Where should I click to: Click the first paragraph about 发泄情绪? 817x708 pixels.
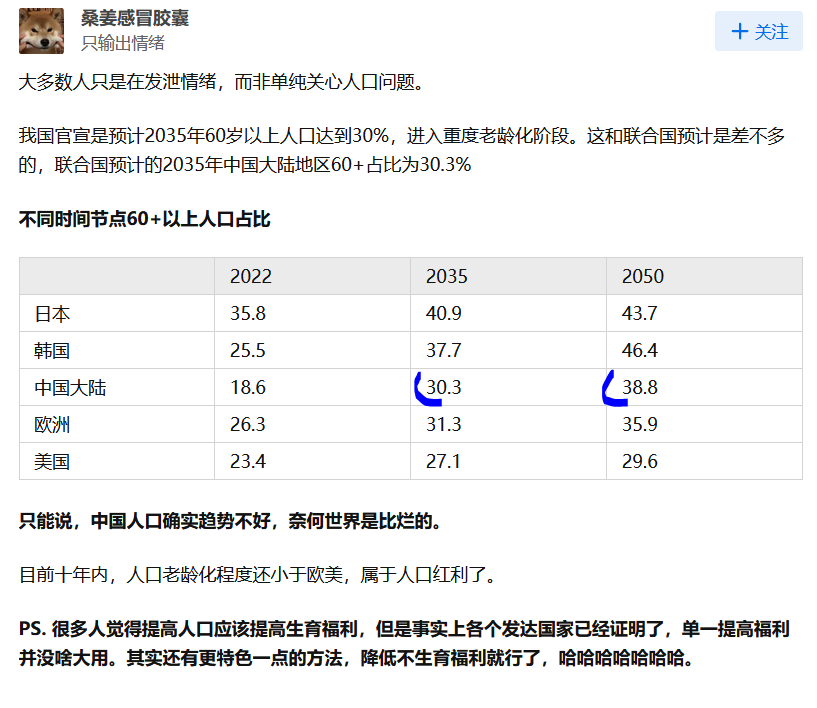click(x=222, y=82)
